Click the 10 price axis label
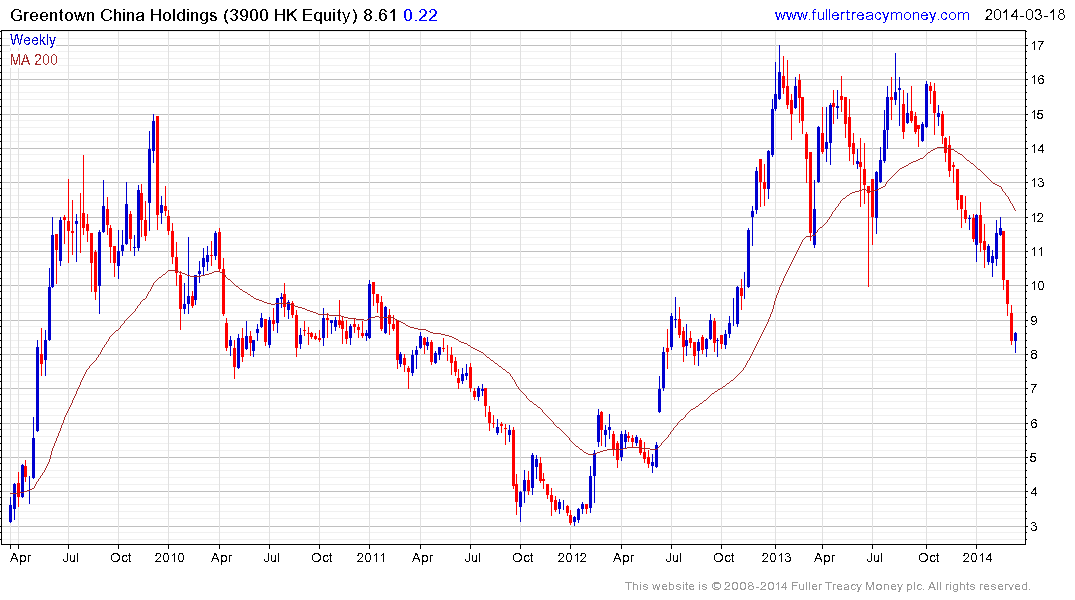 tap(1037, 286)
